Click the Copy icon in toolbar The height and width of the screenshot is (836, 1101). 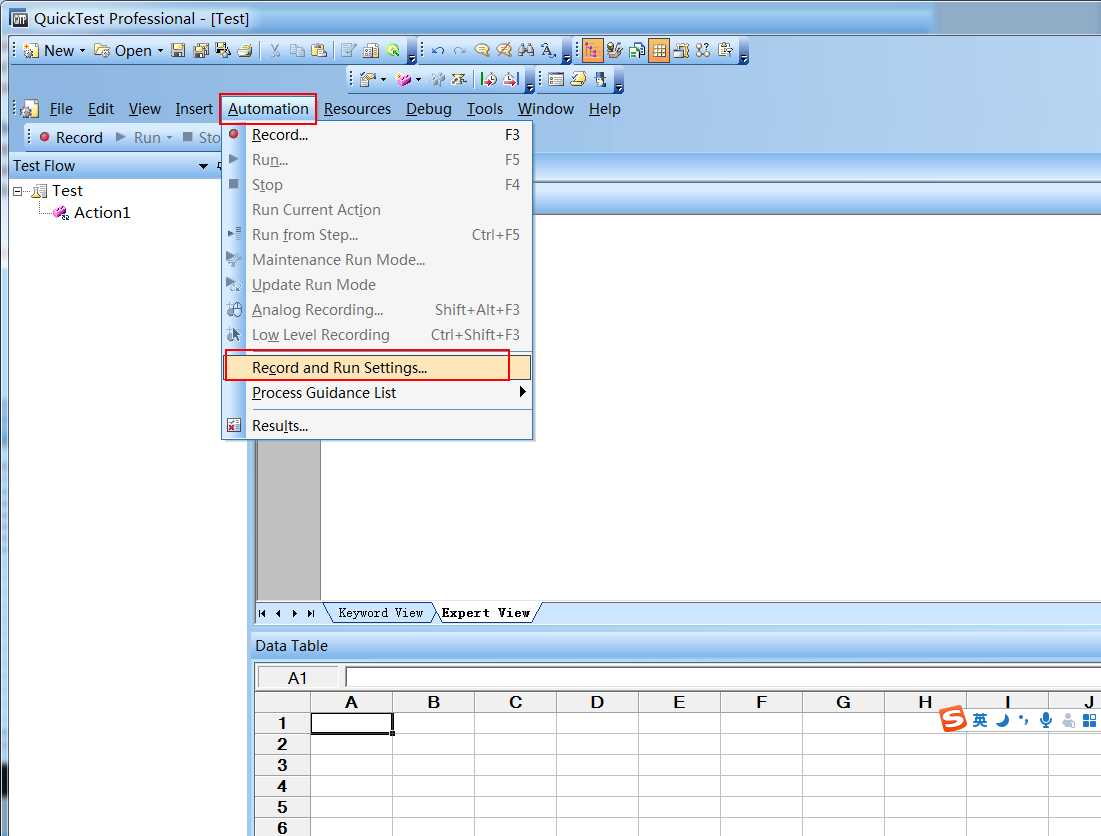pos(298,51)
